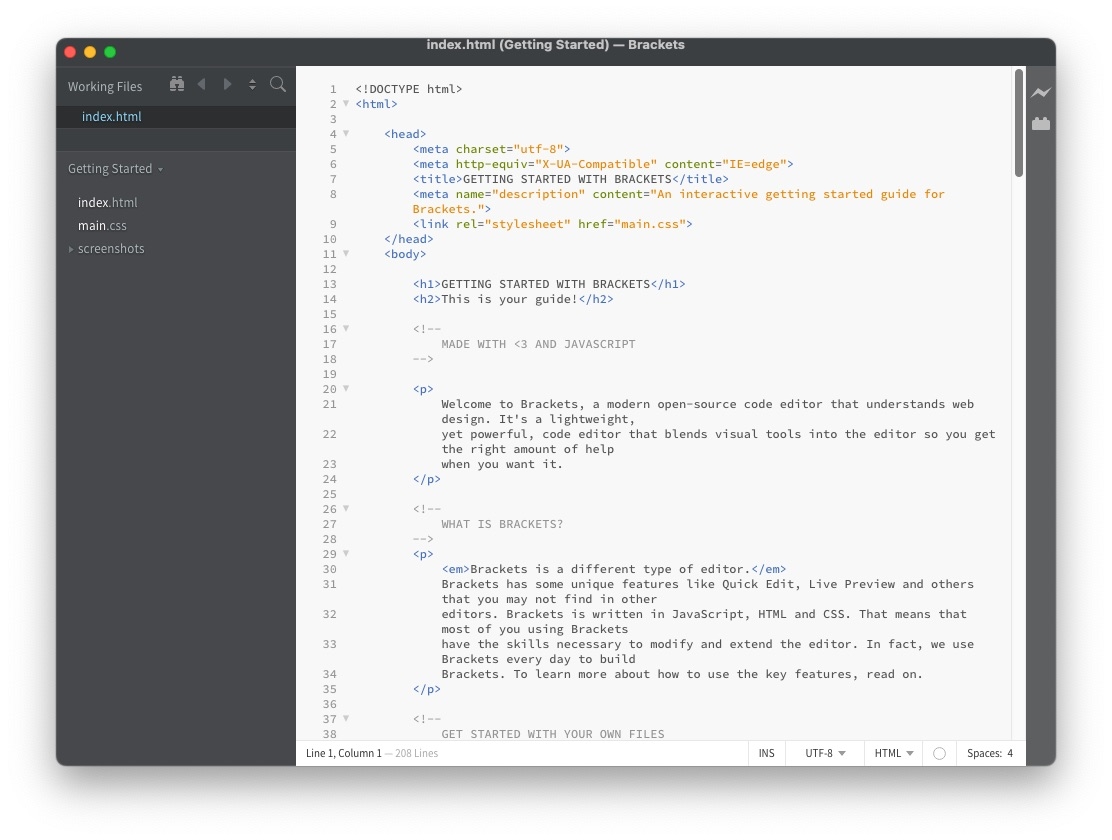Collapse the html tag fold on line 2
1112x840 pixels.
click(346, 104)
